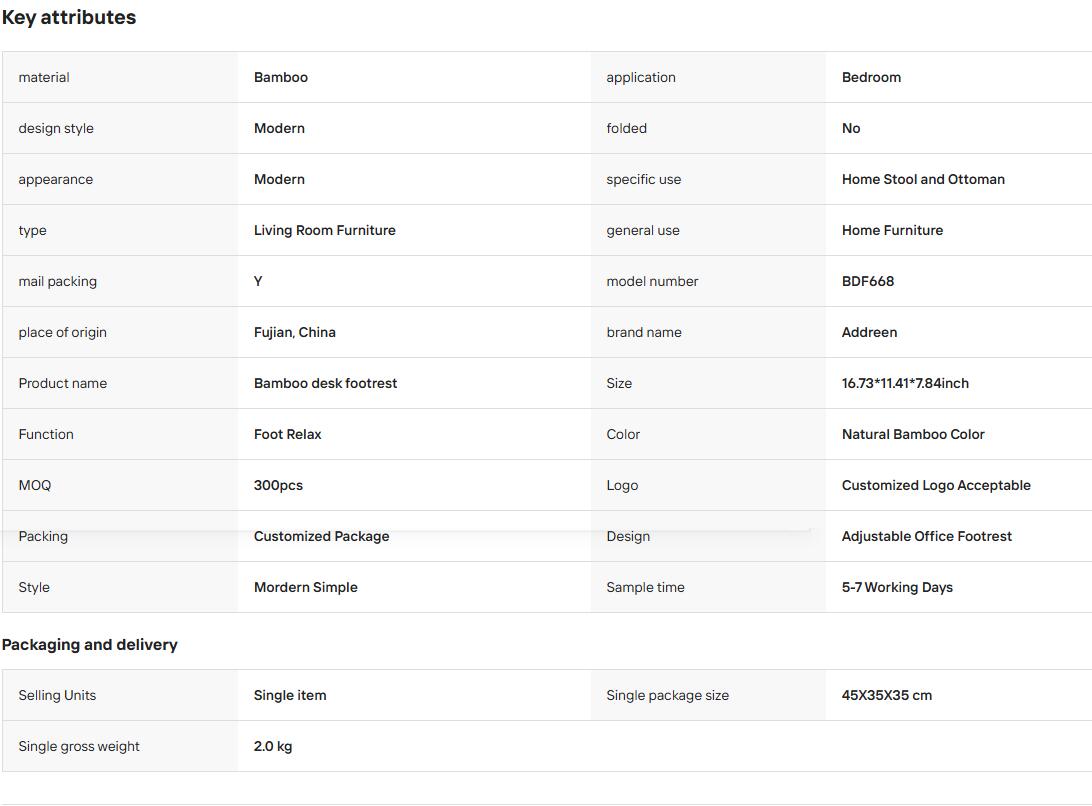The width and height of the screenshot is (1092, 806).
Task: Select the Bamboo material value
Action: [x=281, y=77]
